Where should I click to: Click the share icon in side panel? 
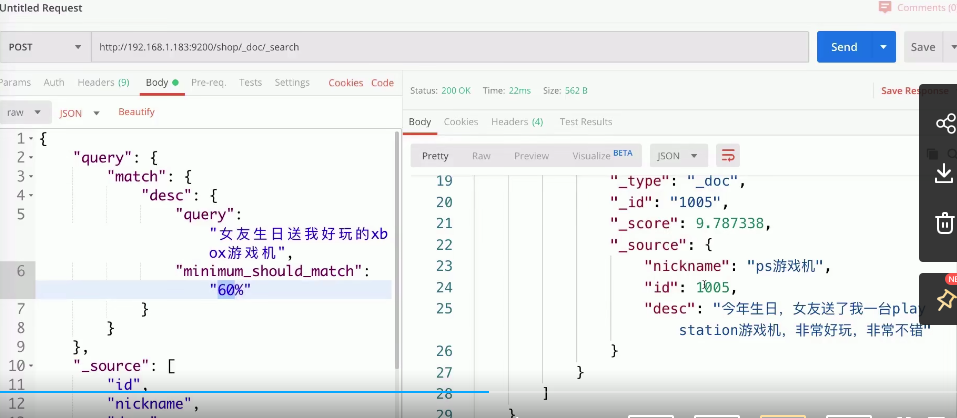(945, 124)
